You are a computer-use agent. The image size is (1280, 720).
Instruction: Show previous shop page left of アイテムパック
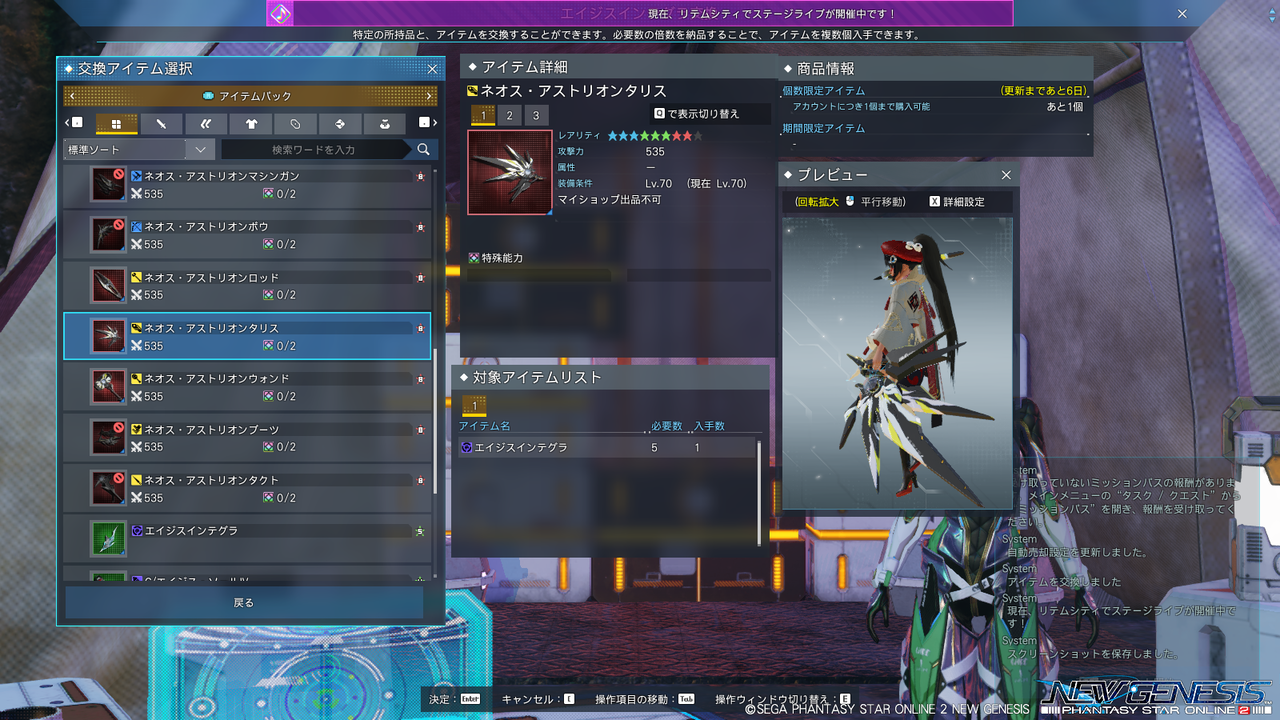pos(70,96)
